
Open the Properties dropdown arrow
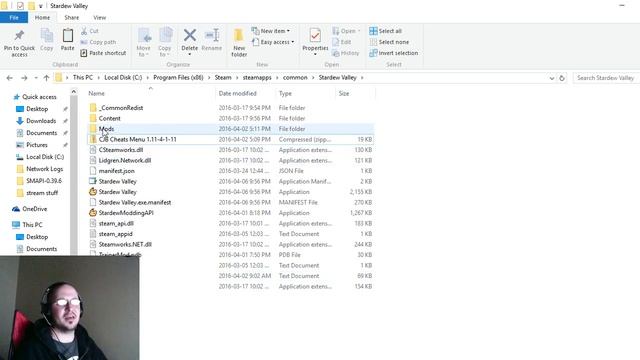pos(315,54)
